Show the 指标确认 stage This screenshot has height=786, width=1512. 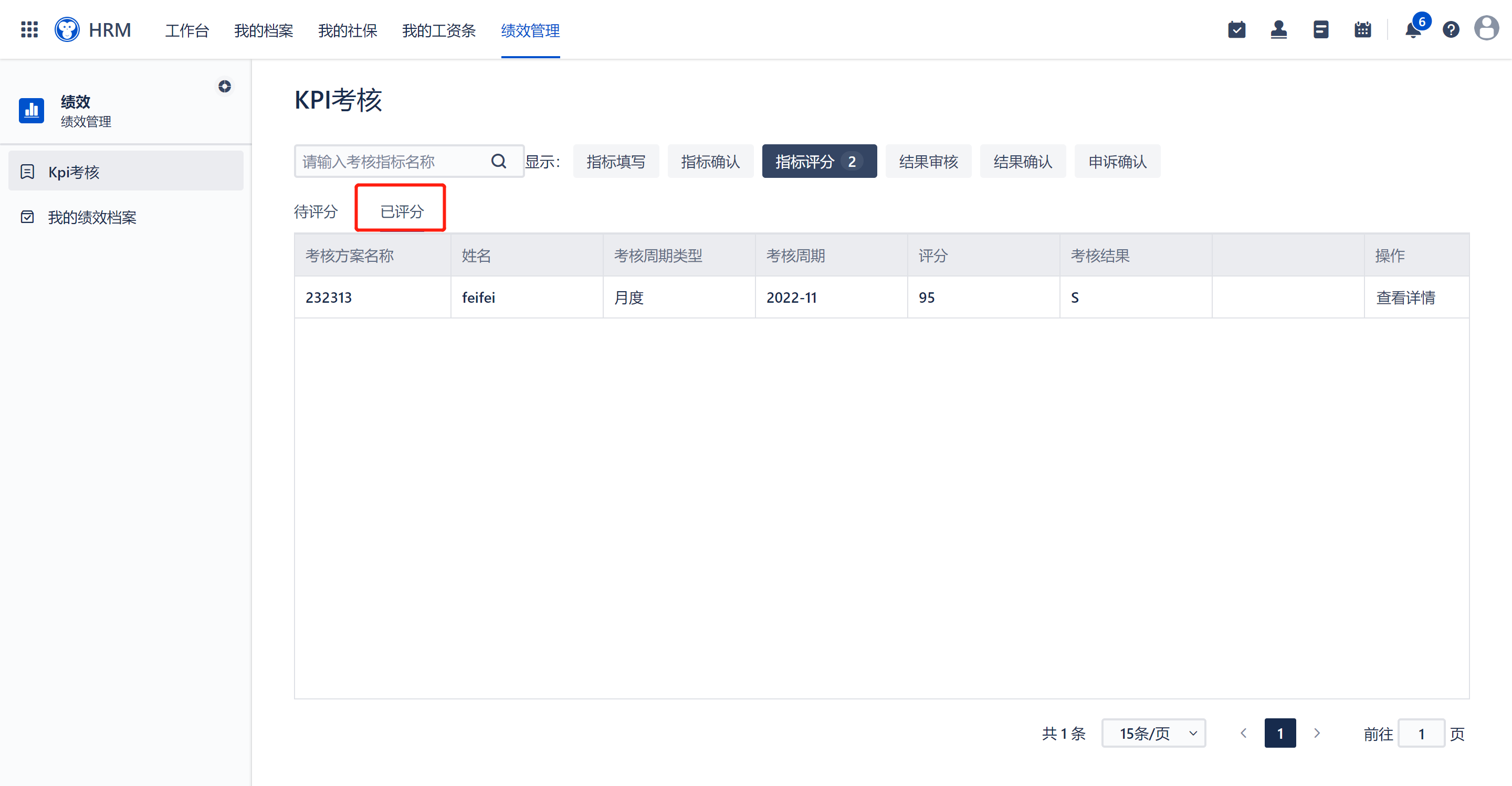pyautogui.click(x=710, y=161)
